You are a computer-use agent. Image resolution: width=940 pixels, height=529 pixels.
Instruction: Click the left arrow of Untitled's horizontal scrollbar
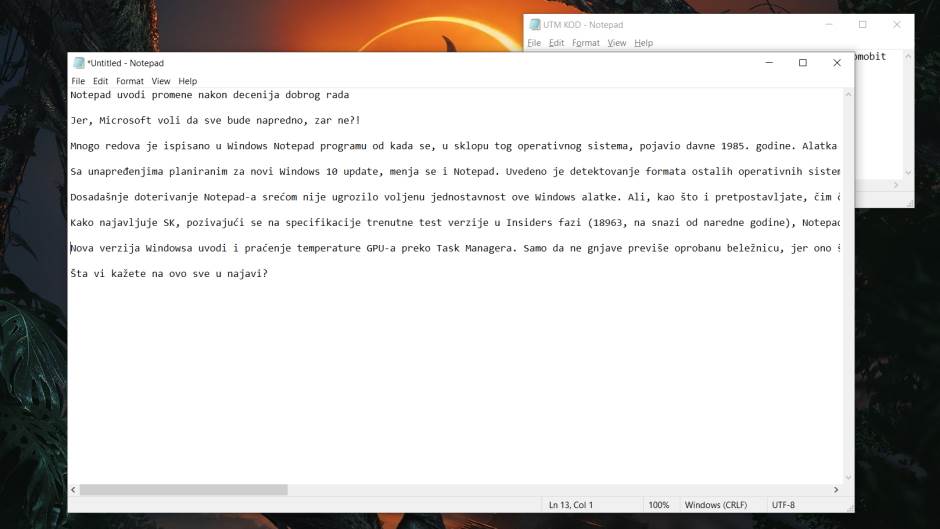tap(74, 490)
